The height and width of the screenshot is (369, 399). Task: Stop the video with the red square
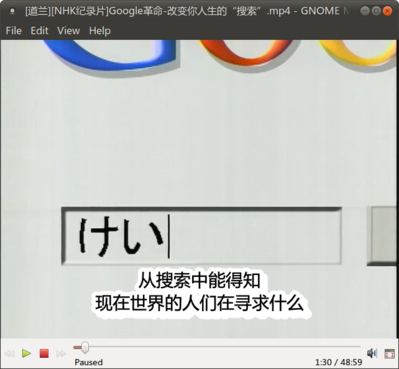pyautogui.click(x=44, y=353)
